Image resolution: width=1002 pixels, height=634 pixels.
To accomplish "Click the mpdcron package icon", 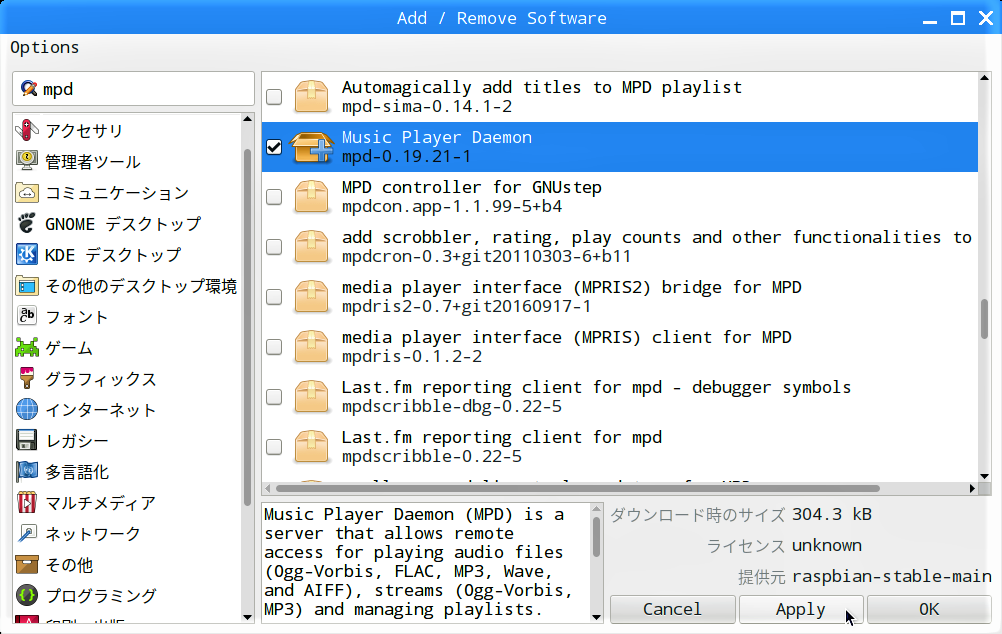I will [x=311, y=247].
